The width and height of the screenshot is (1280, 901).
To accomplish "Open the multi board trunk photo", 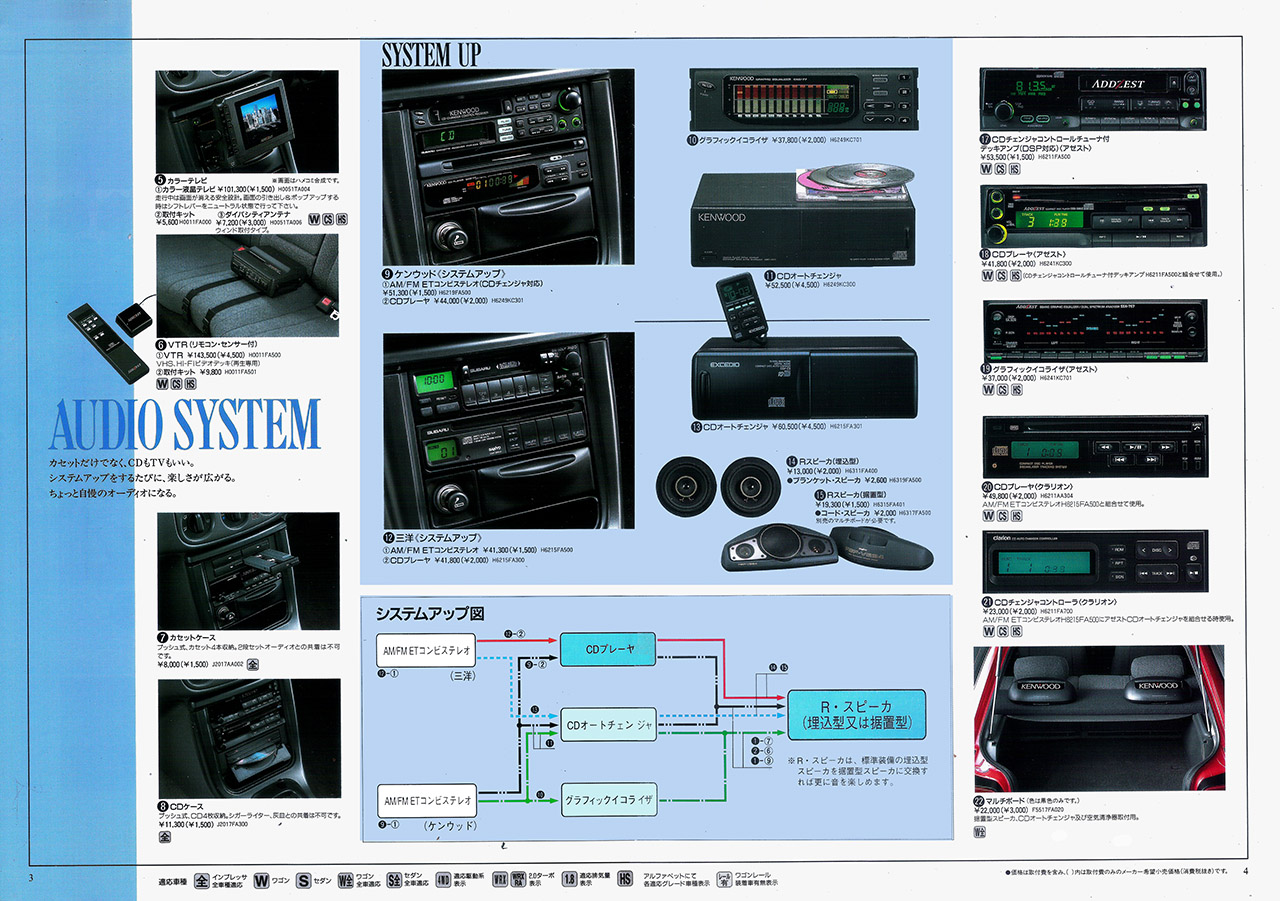I will pyautogui.click(x=1099, y=718).
